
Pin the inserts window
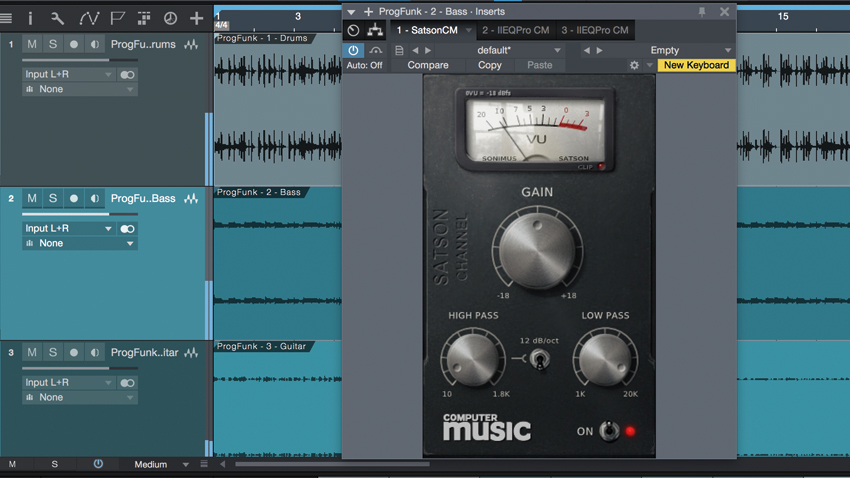click(x=702, y=11)
